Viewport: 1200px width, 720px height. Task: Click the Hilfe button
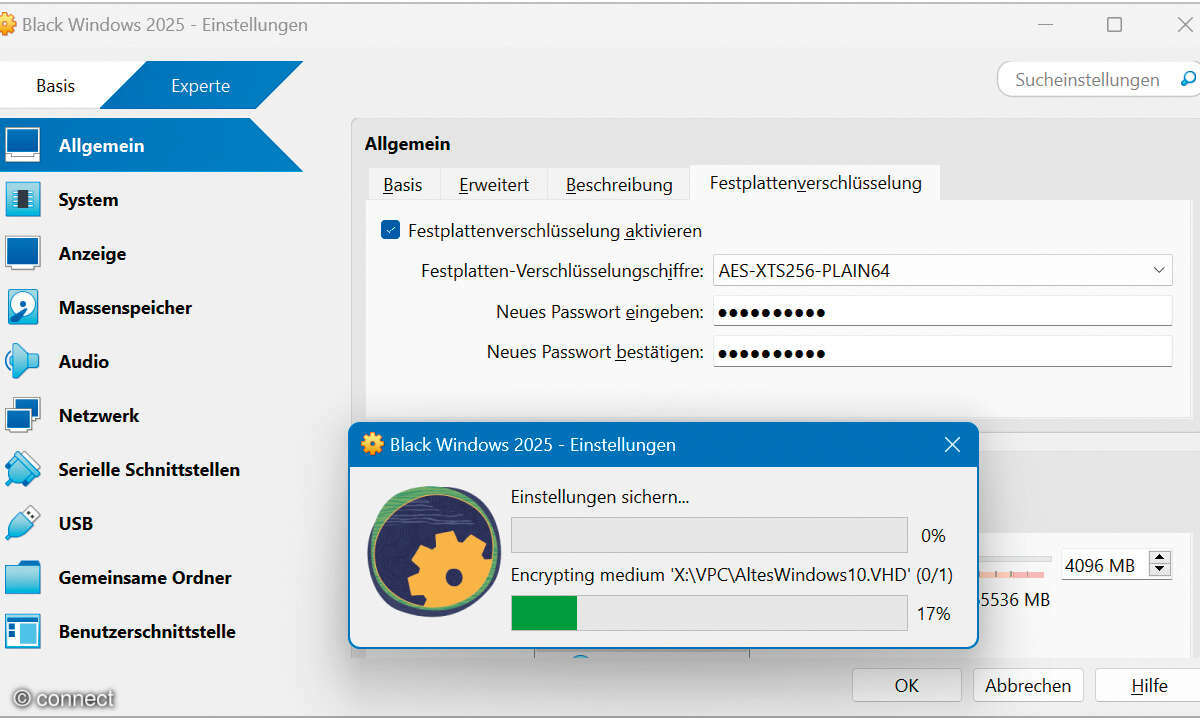[1149, 686]
